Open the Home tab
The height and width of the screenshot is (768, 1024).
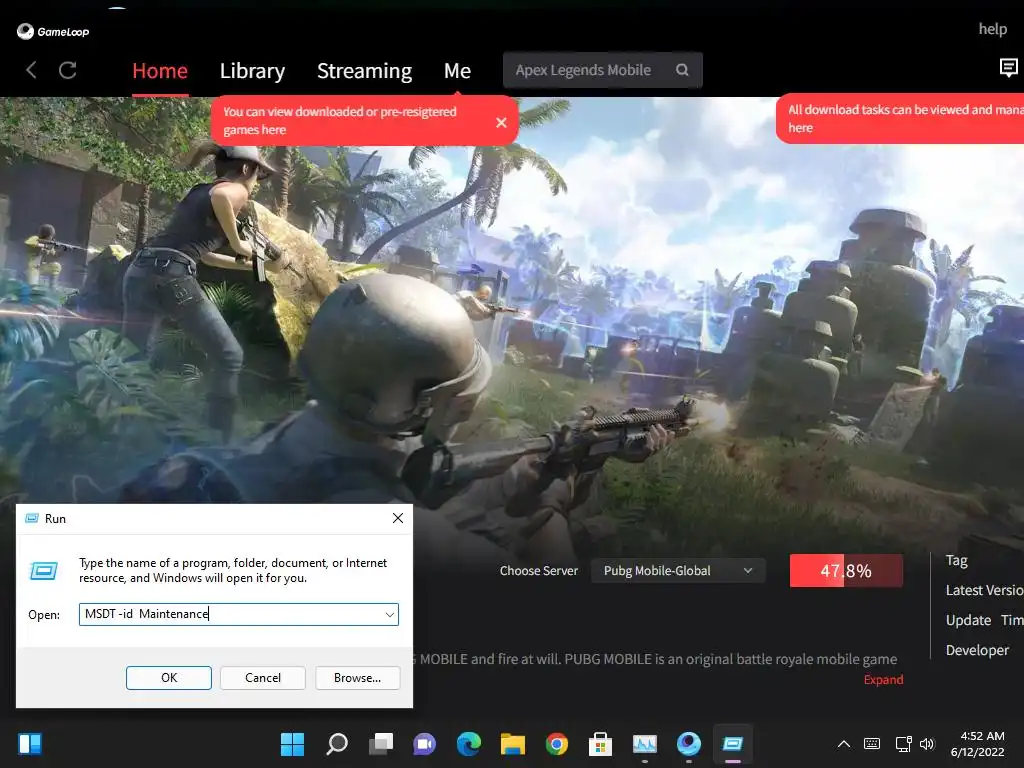(x=160, y=71)
